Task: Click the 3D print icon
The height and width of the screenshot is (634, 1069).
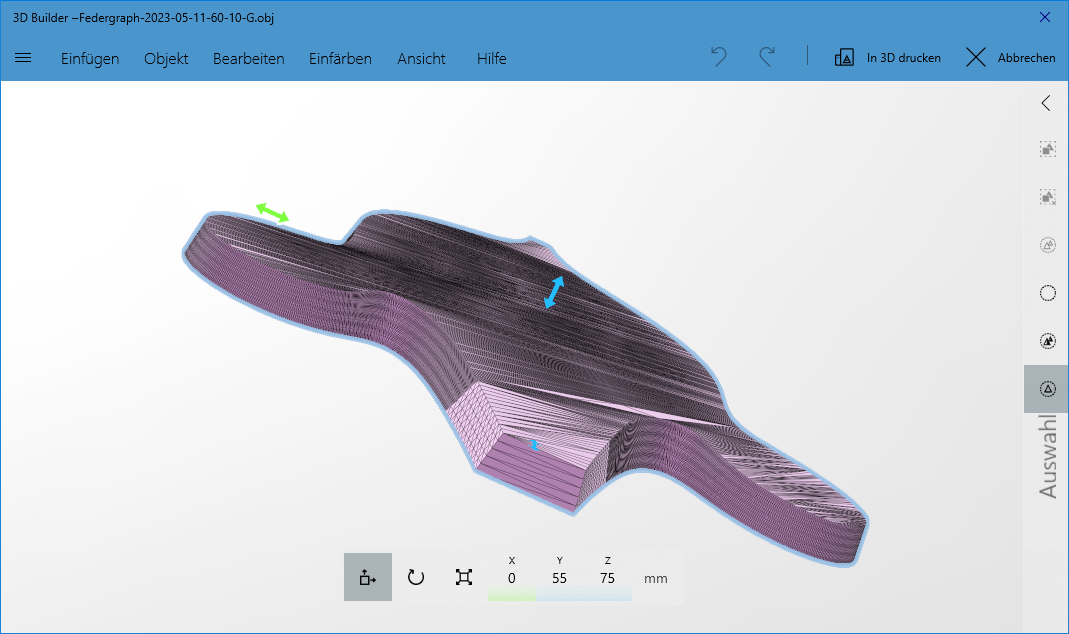Action: coord(844,58)
